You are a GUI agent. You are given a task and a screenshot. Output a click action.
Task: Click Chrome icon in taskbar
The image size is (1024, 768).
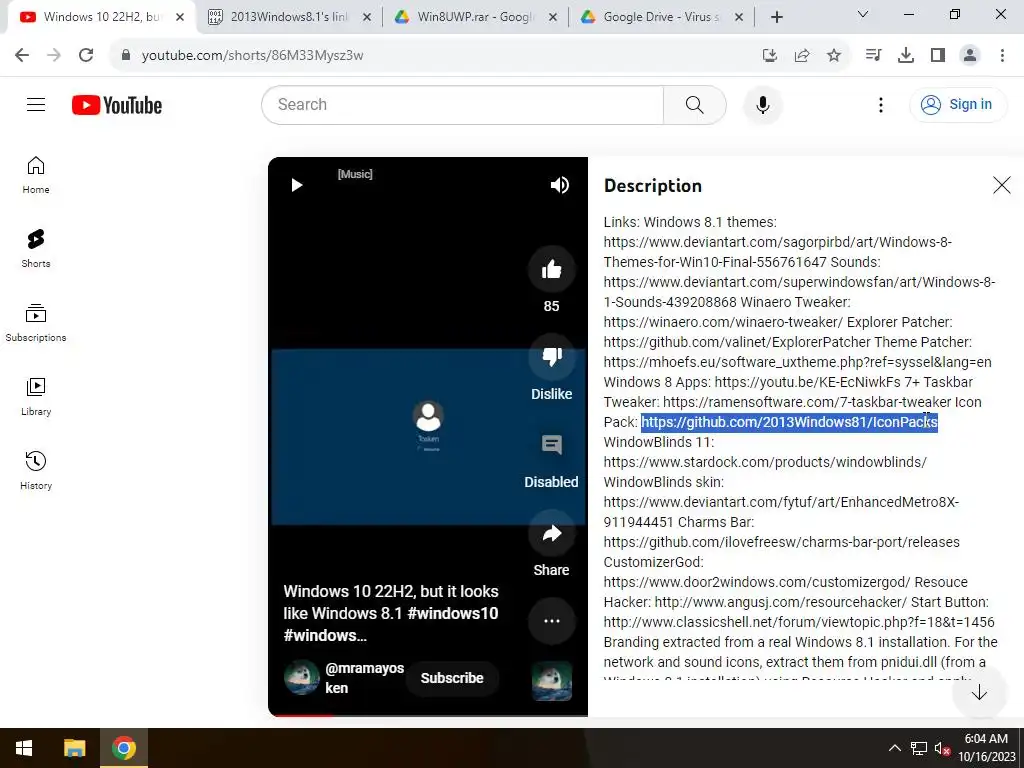click(123, 748)
